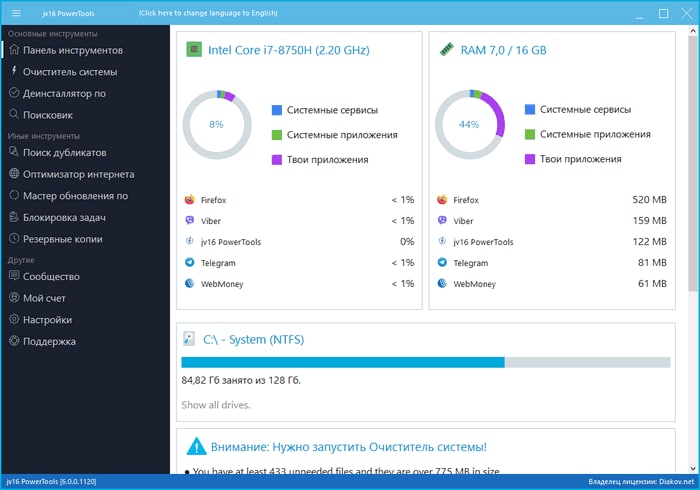700x490 pixels.
Task: Click the lock icon for Блокировка задач
Action: pyautogui.click(x=14, y=217)
